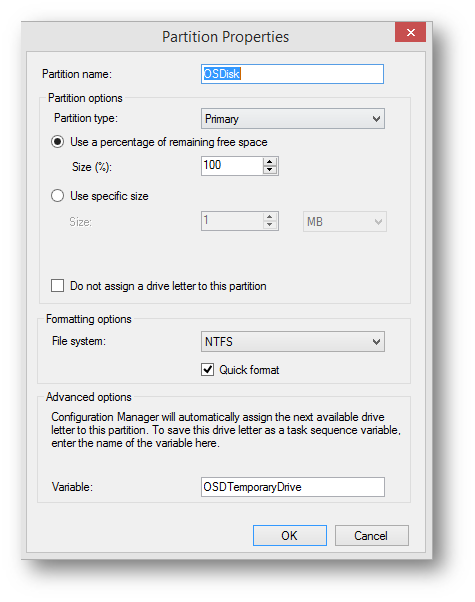Click the Variable field containing OSDTemporaryDrive
This screenshot has height=602, width=475.
click(293, 487)
